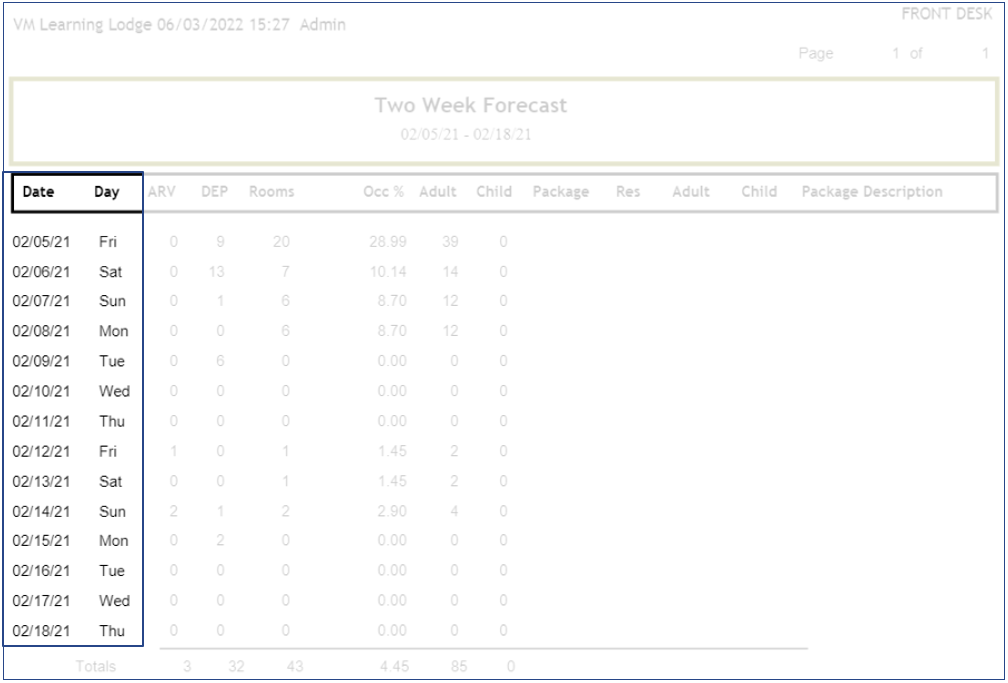The image size is (1008, 683).
Task: Click the Two Week Forecast title
Action: pos(470,105)
